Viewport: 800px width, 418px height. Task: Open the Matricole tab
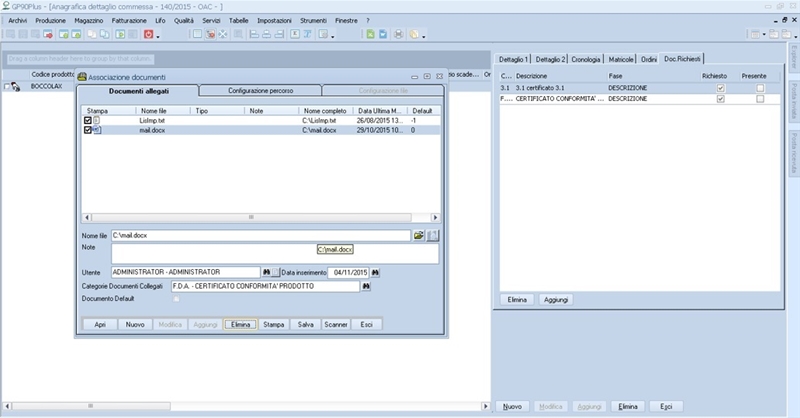pos(621,59)
